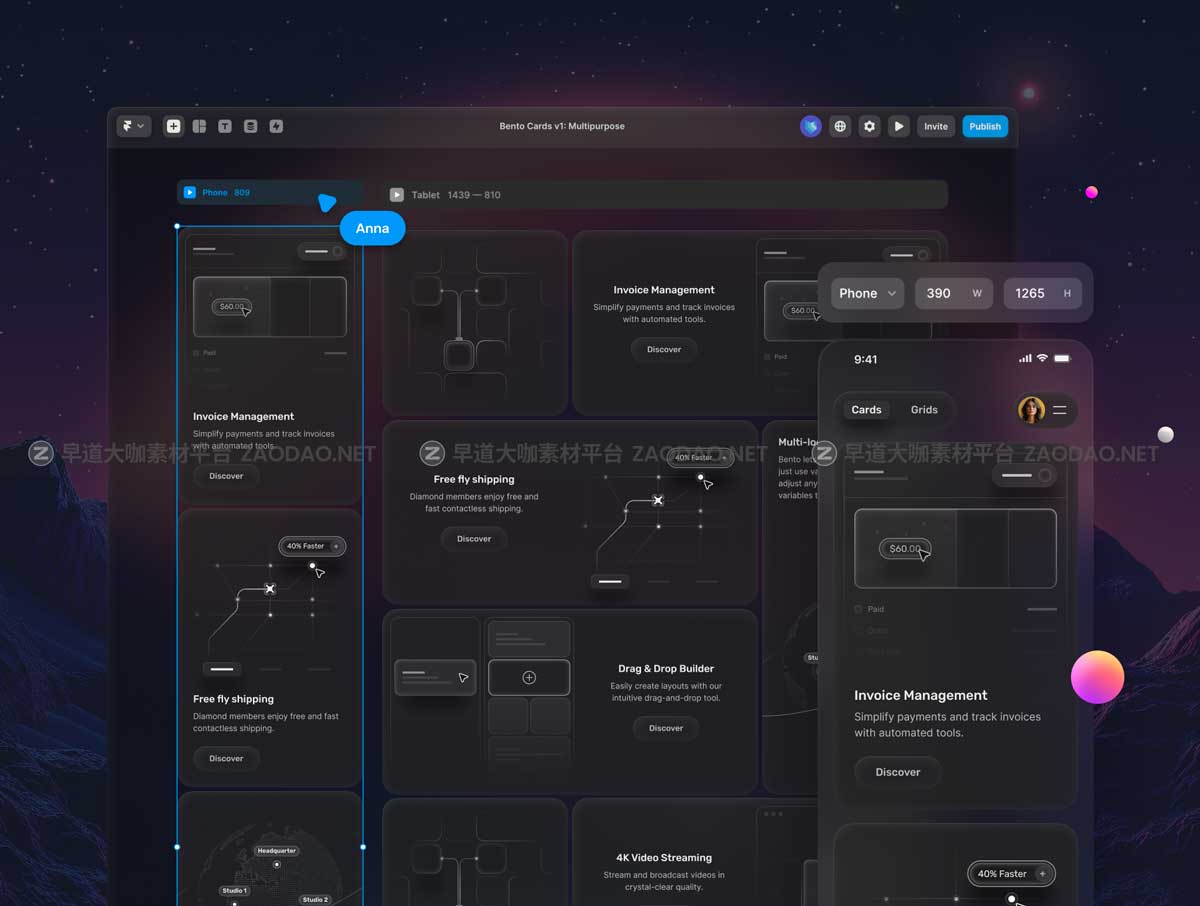Image resolution: width=1200 pixels, height=906 pixels.
Task: Click the $60.00 pill in phone preview
Action: (905, 549)
